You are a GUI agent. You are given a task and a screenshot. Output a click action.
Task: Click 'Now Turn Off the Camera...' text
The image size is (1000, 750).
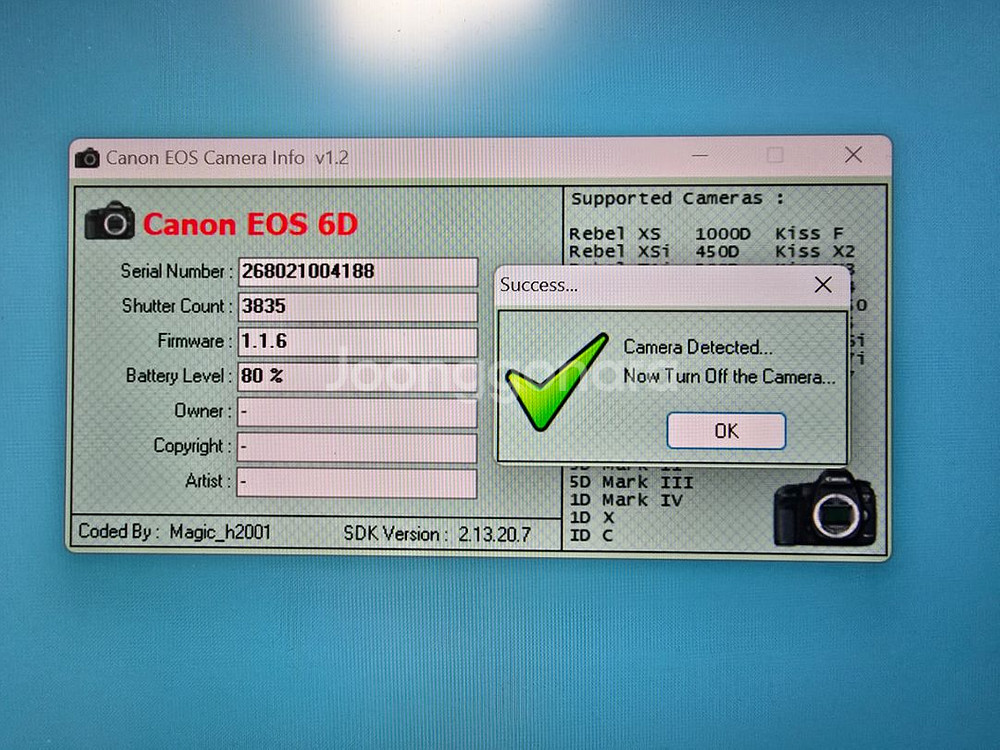pos(729,376)
